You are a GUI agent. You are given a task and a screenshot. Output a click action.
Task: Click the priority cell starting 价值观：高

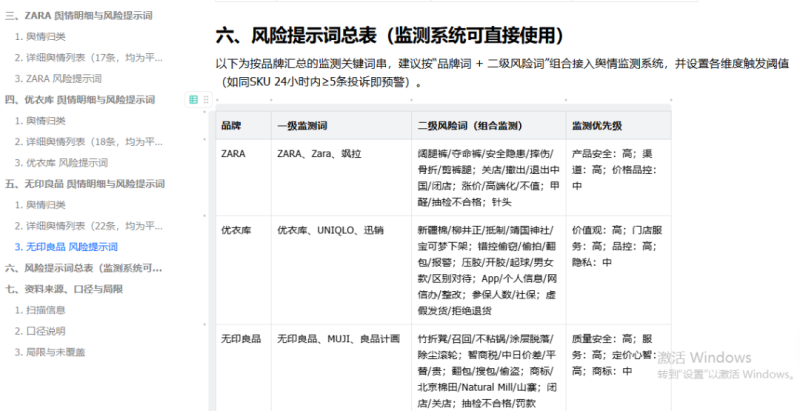pyautogui.click(x=618, y=270)
